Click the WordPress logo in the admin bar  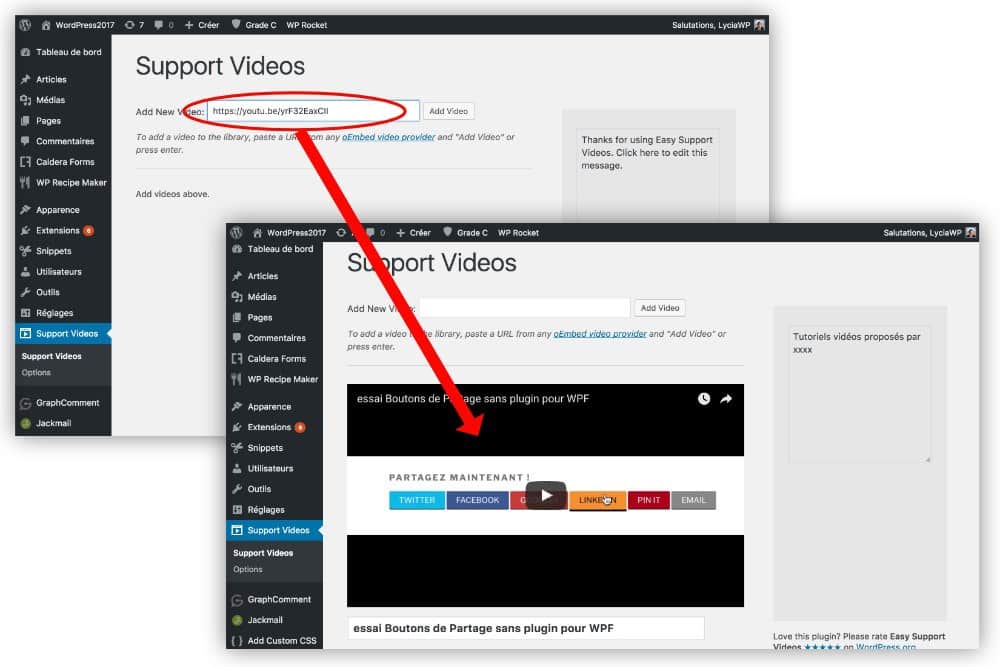click(236, 232)
